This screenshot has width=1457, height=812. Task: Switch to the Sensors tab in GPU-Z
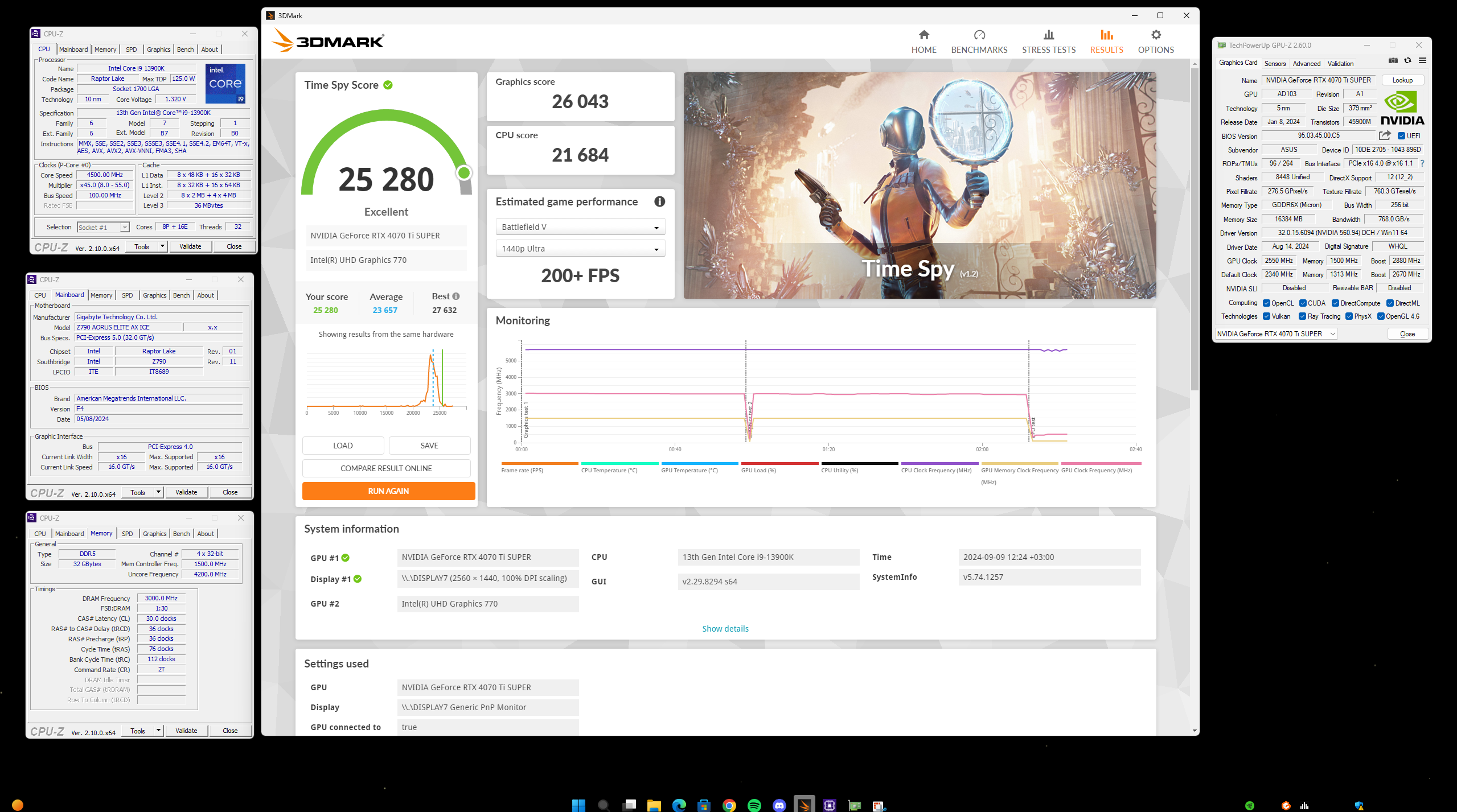click(x=1274, y=63)
